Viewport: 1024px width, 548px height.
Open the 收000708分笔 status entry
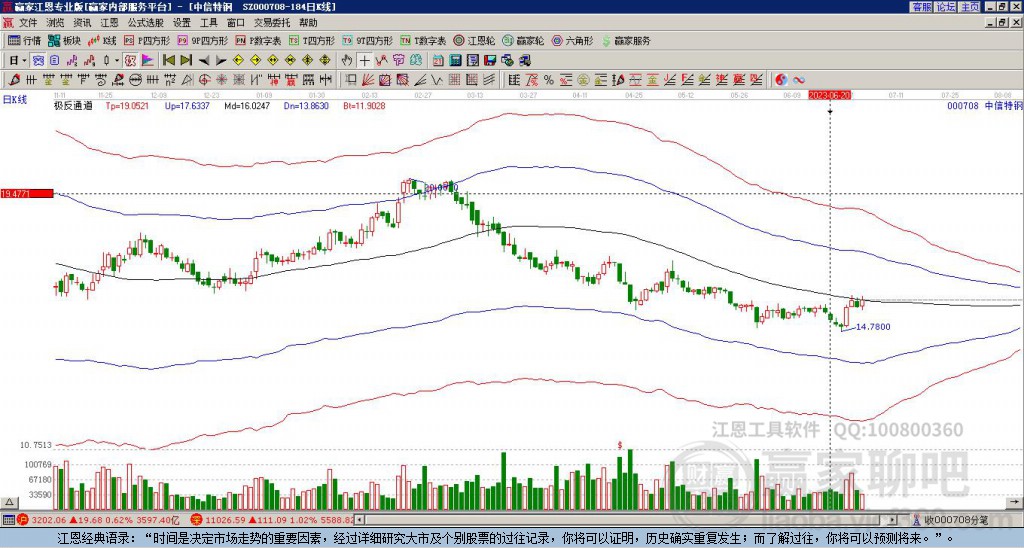950,520
